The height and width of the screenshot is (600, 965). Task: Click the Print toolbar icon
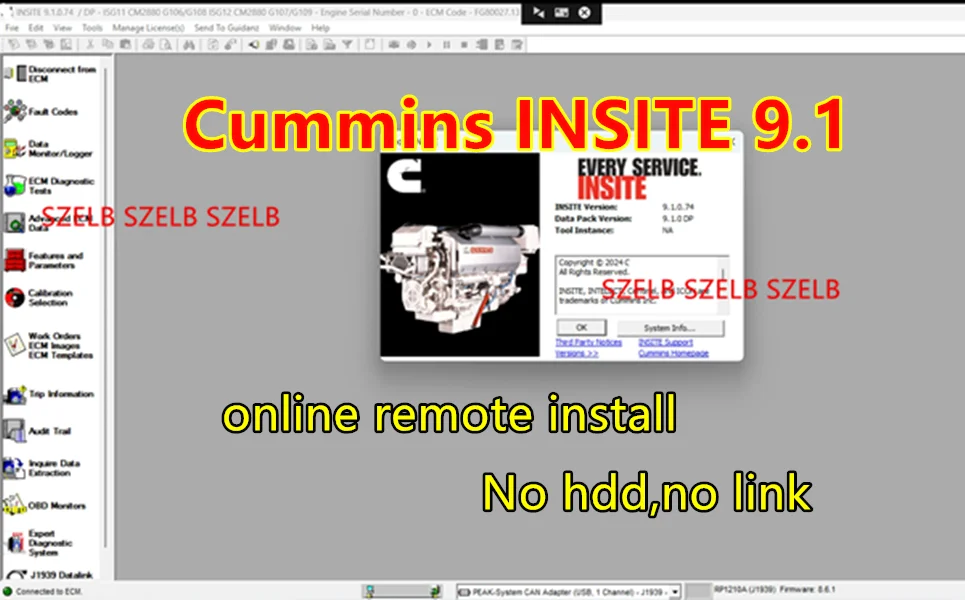click(148, 44)
